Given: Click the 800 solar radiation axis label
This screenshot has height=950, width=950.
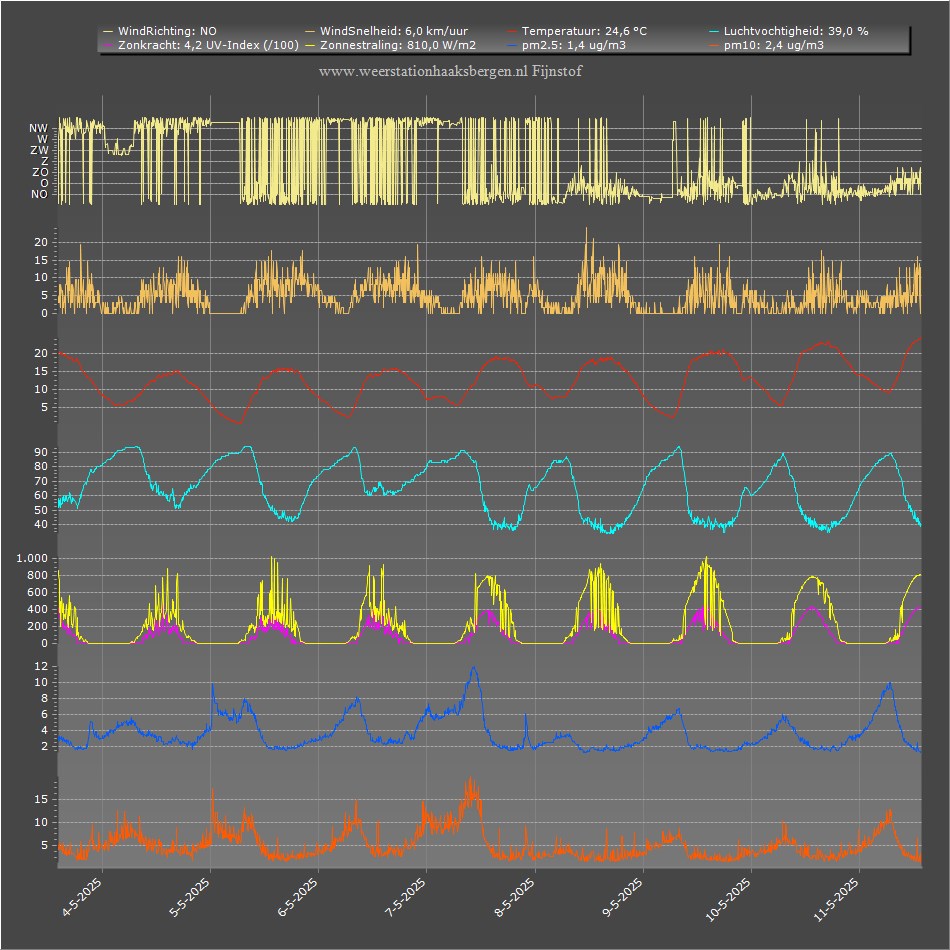Looking at the screenshot, I should [x=38, y=575].
